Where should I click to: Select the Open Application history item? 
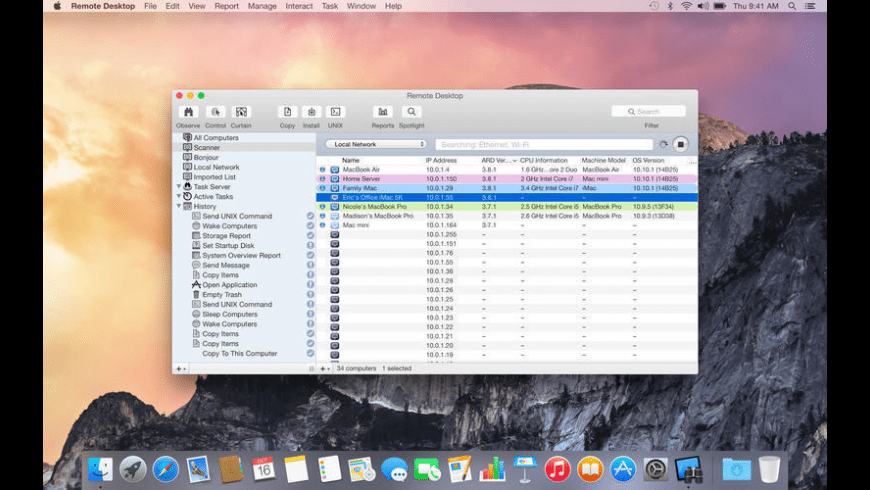point(230,285)
